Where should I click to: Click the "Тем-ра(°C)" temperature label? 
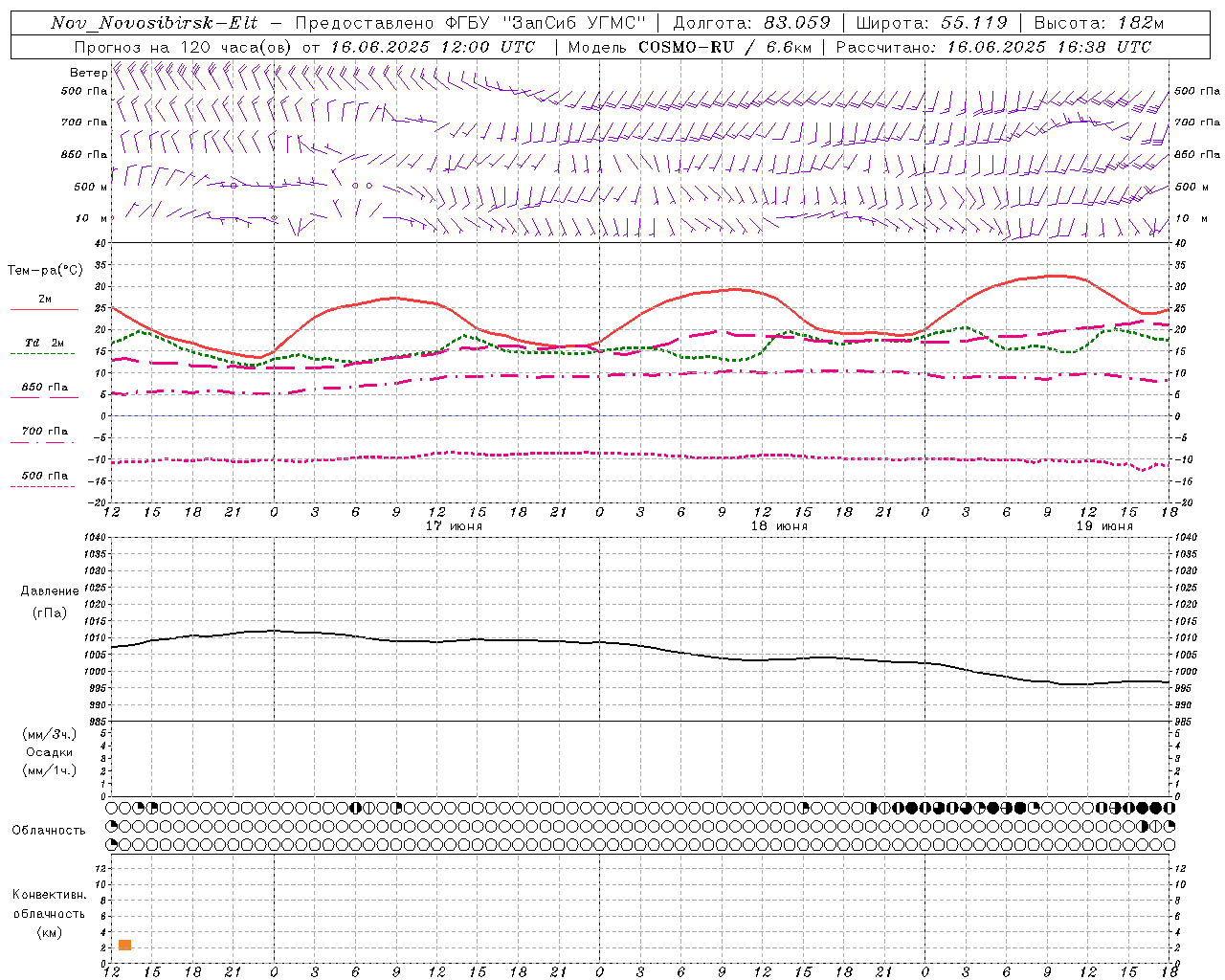click(45, 271)
